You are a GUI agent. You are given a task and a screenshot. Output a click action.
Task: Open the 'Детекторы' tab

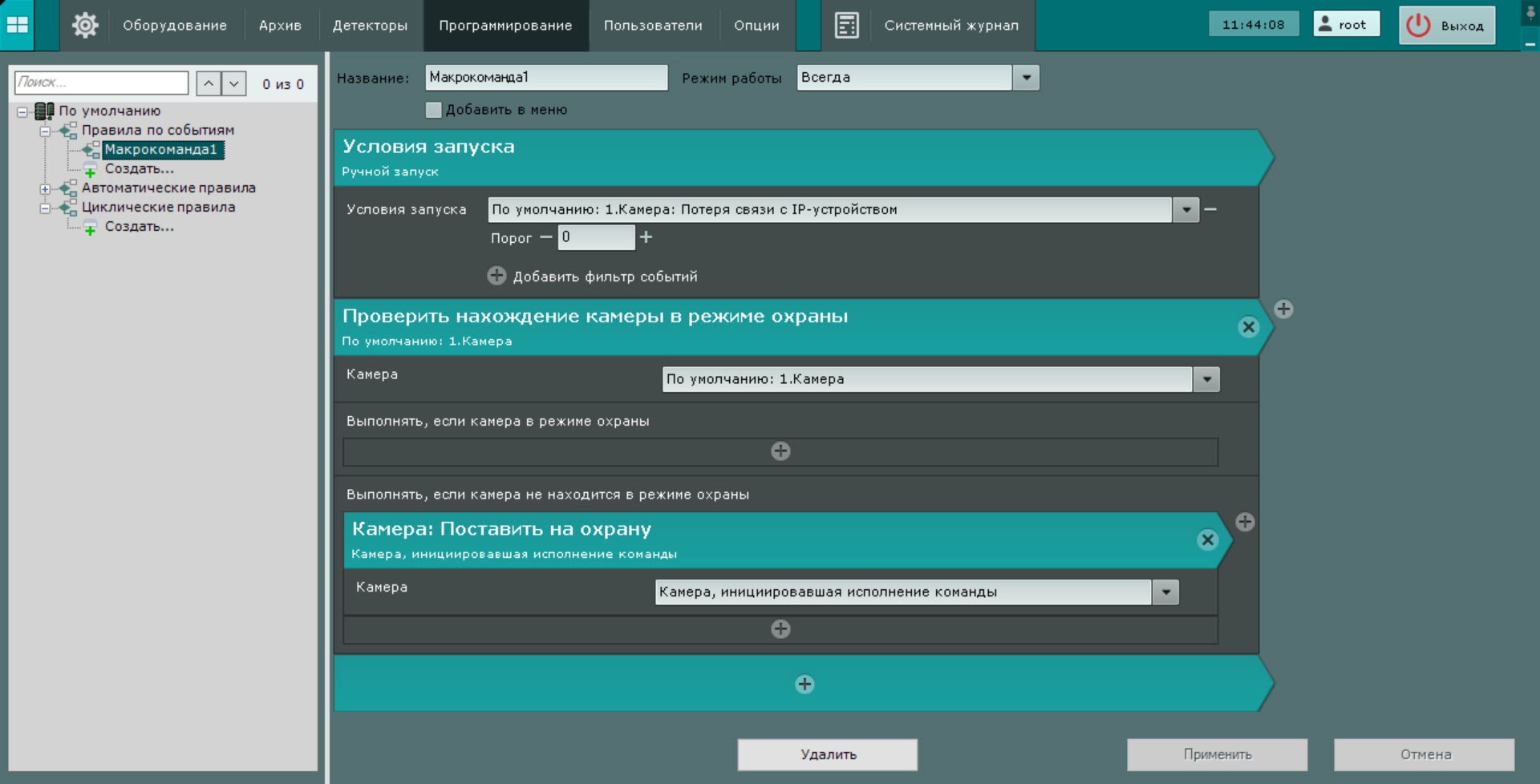(x=370, y=26)
